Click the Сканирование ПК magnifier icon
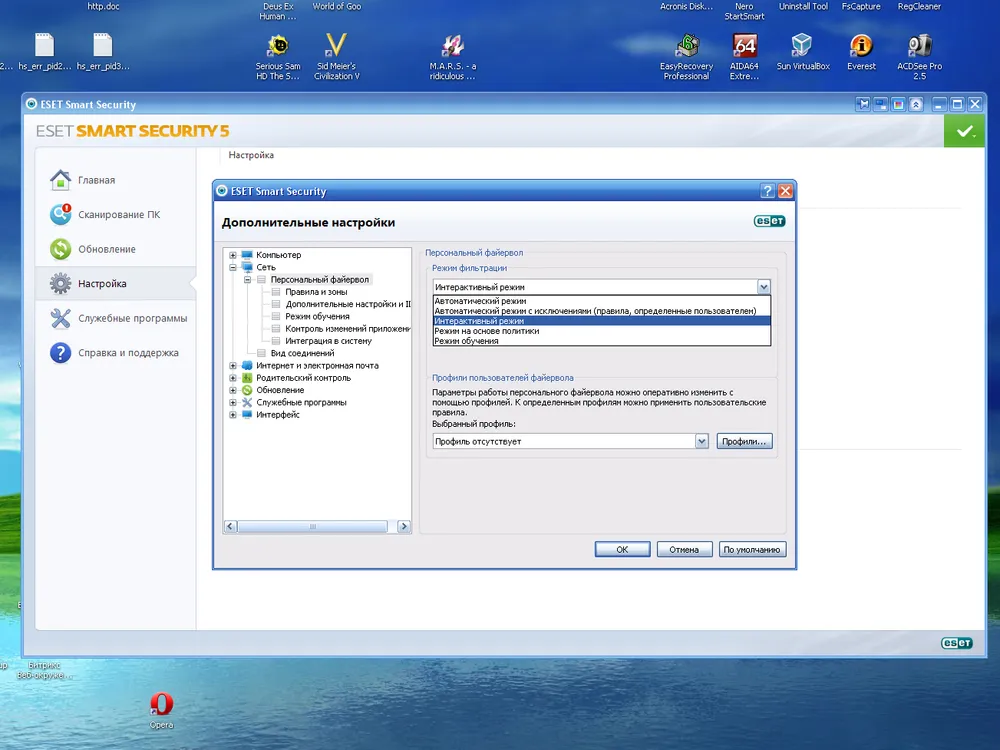The height and width of the screenshot is (750, 1000). 61,215
